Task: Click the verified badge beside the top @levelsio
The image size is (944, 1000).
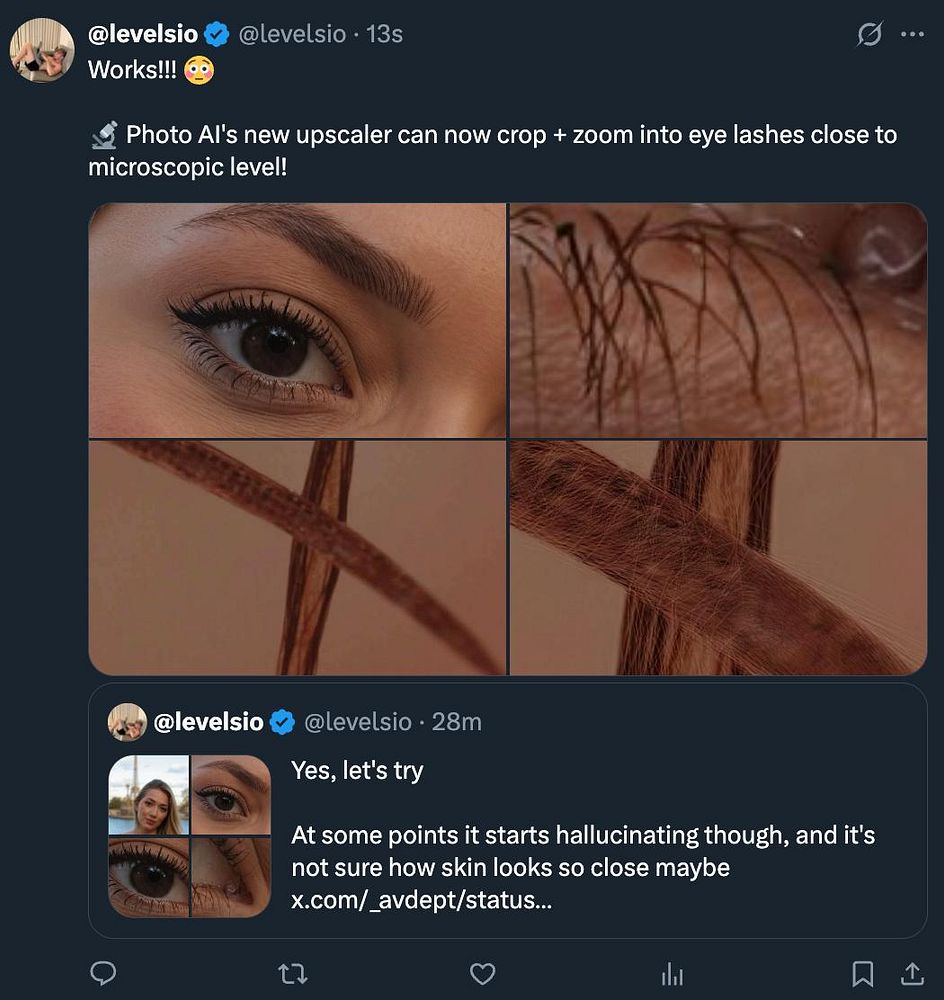Action: coord(217,34)
